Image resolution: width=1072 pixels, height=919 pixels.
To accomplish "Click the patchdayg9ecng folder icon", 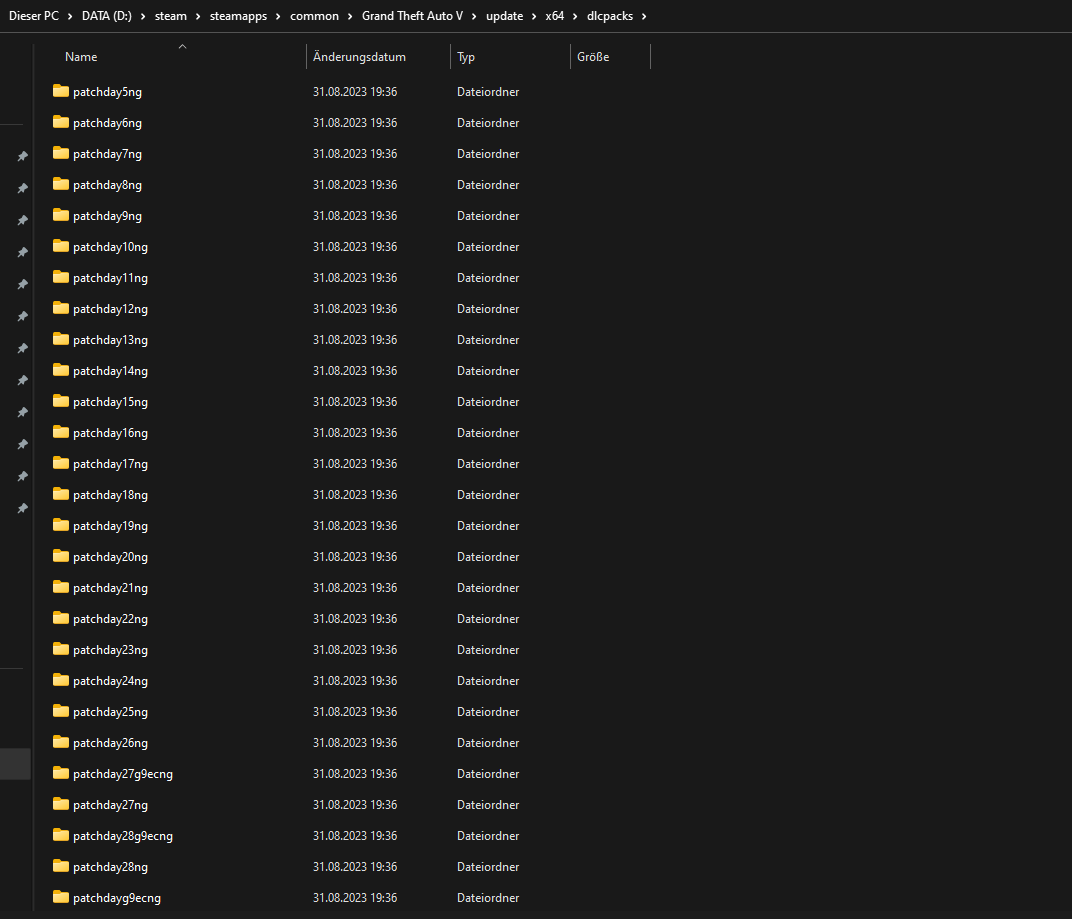I will 61,897.
